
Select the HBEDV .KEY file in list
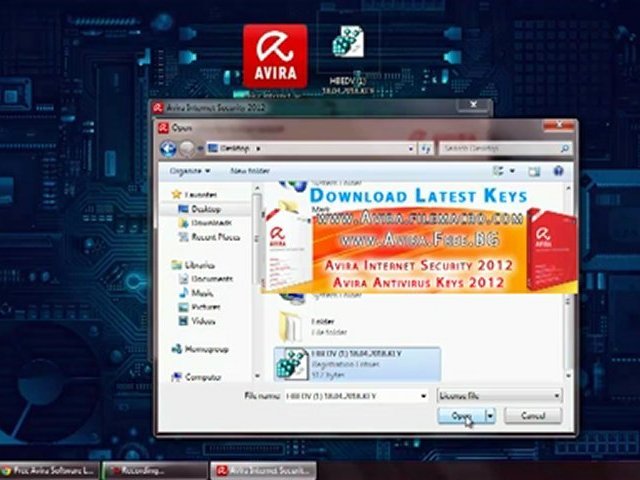(358, 364)
